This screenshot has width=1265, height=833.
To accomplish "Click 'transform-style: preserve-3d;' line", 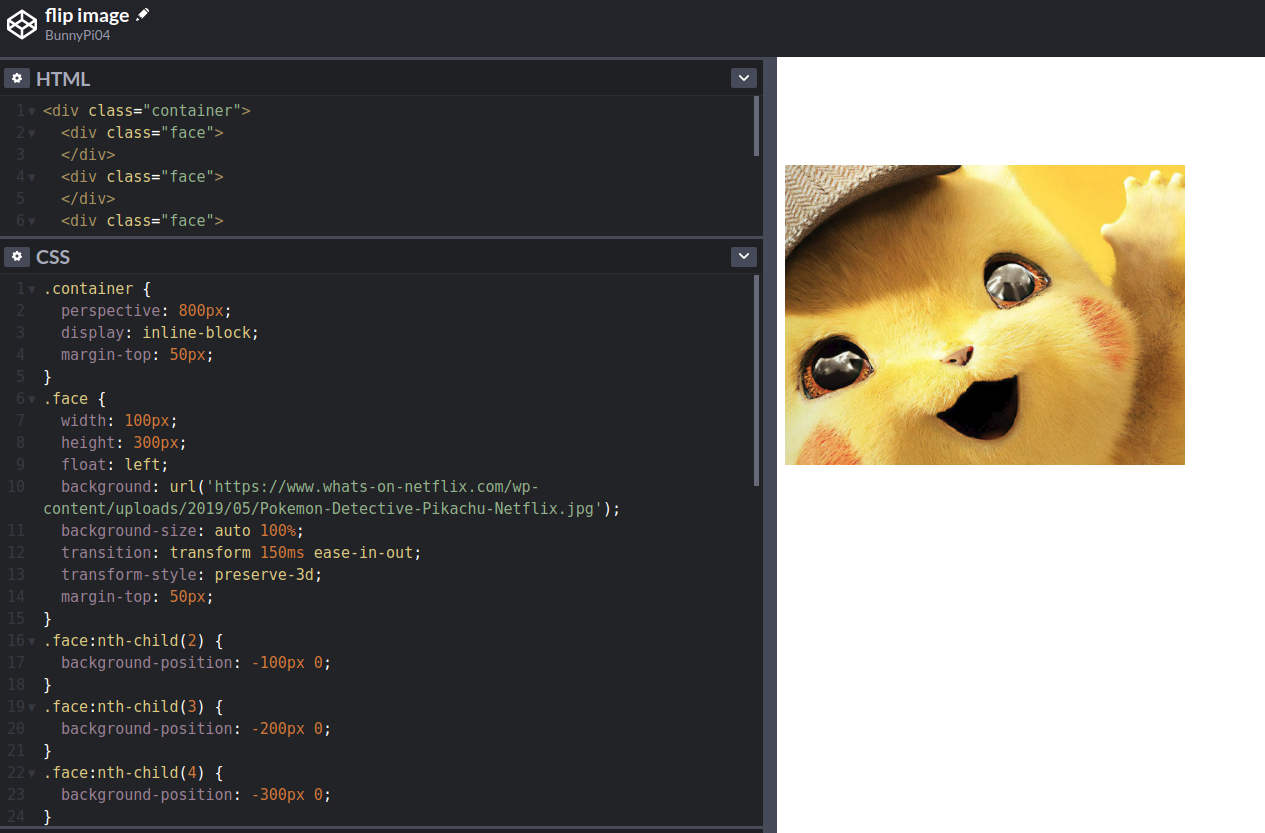I will [191, 575].
